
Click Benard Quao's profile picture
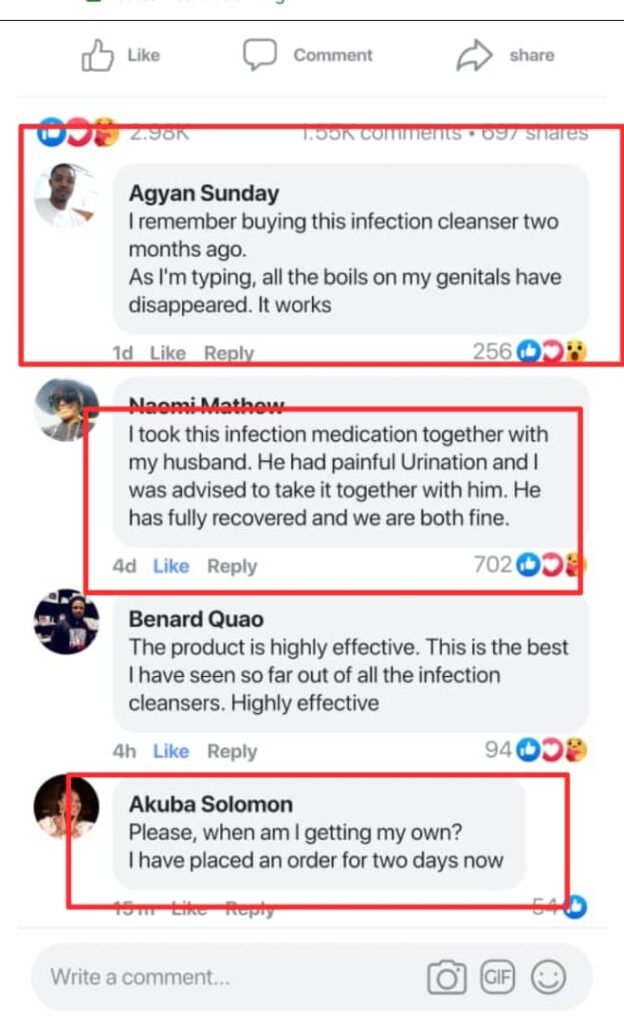[66, 622]
